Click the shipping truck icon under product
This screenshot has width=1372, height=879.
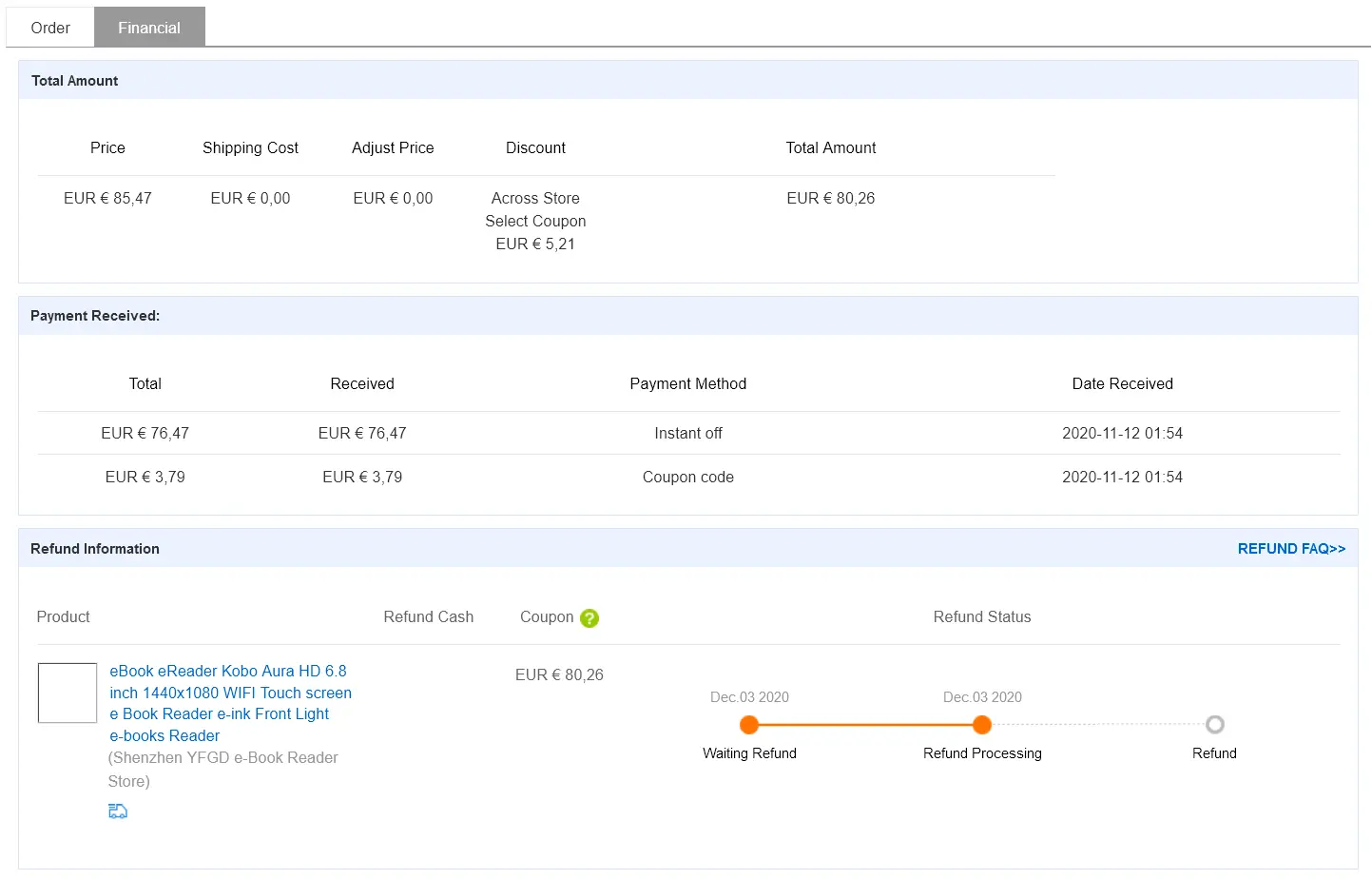118,811
